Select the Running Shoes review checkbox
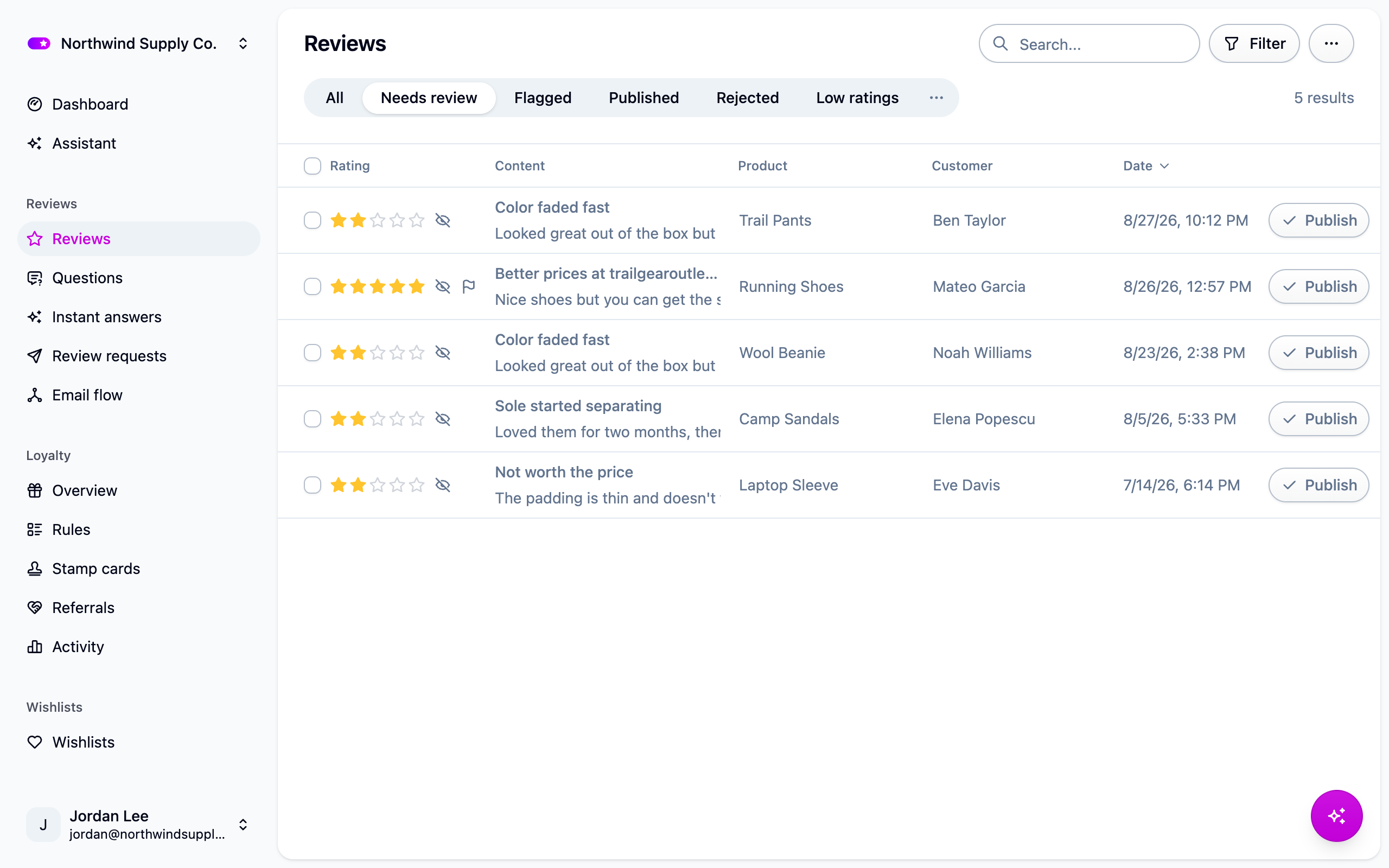 [x=312, y=286]
